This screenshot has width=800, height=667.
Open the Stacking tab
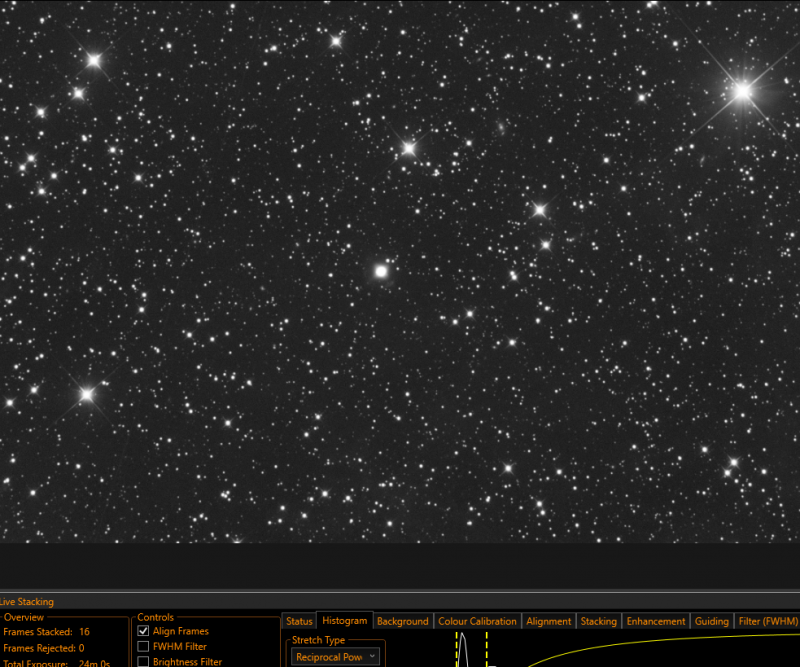(x=598, y=621)
